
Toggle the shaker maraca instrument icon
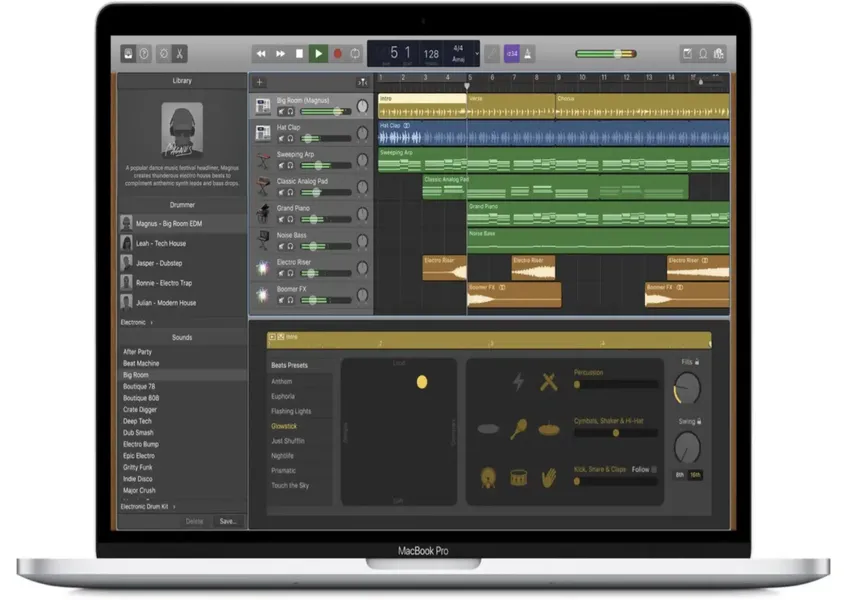tap(518, 429)
